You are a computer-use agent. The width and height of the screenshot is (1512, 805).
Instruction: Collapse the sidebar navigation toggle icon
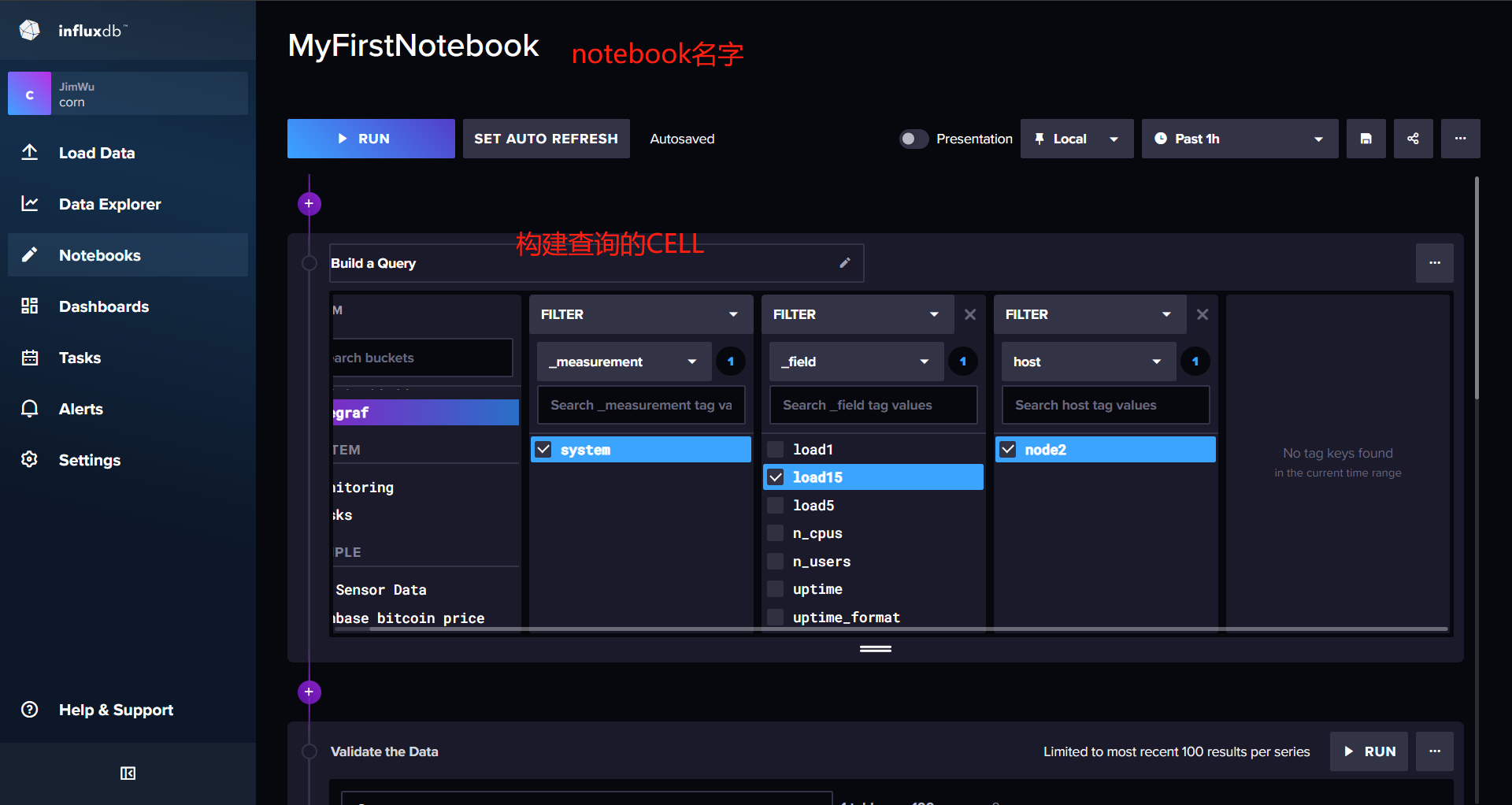[x=128, y=773]
